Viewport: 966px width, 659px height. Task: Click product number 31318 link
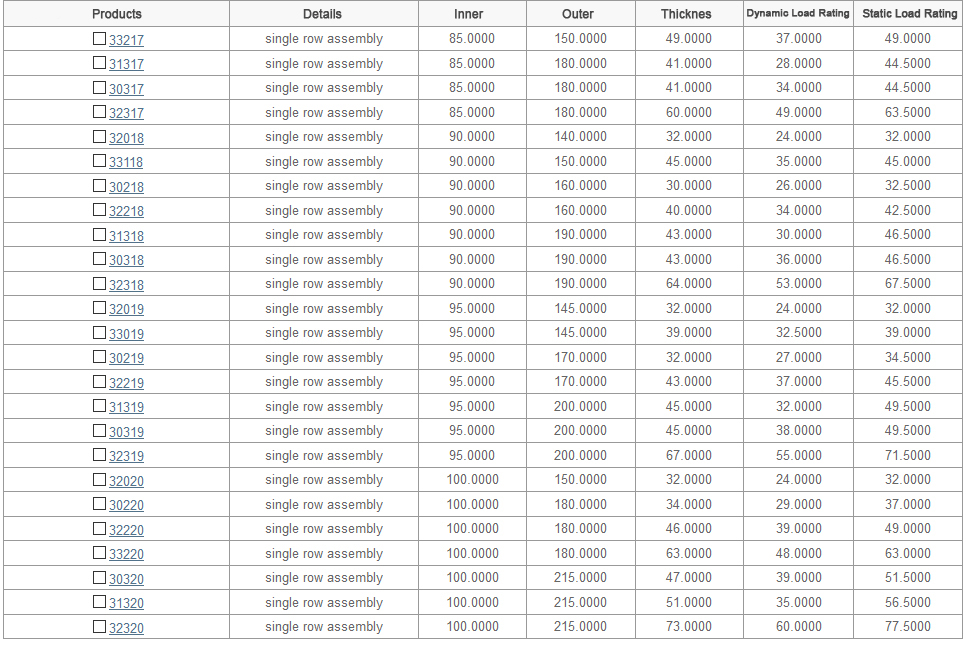click(x=126, y=236)
